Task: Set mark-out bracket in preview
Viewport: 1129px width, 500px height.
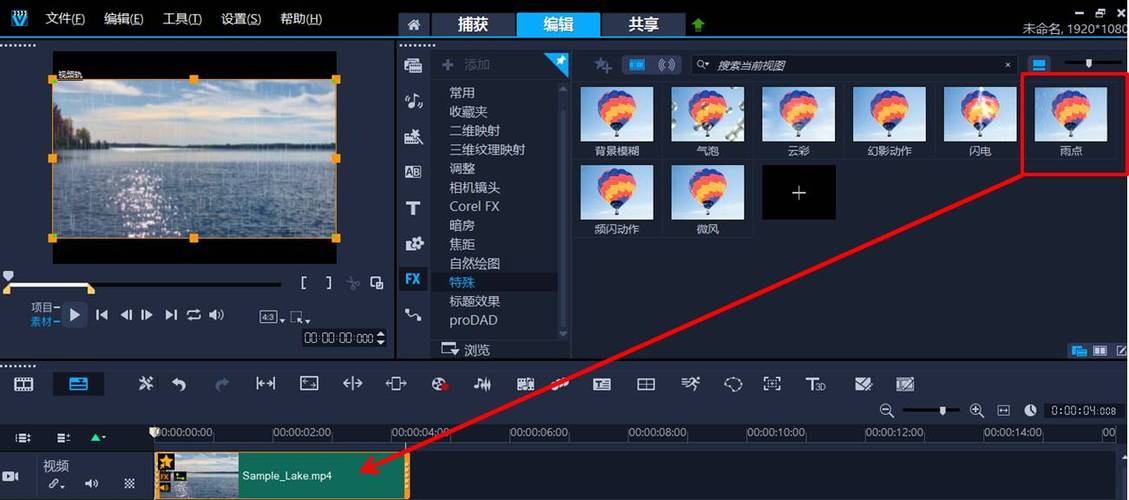Action: [329, 283]
